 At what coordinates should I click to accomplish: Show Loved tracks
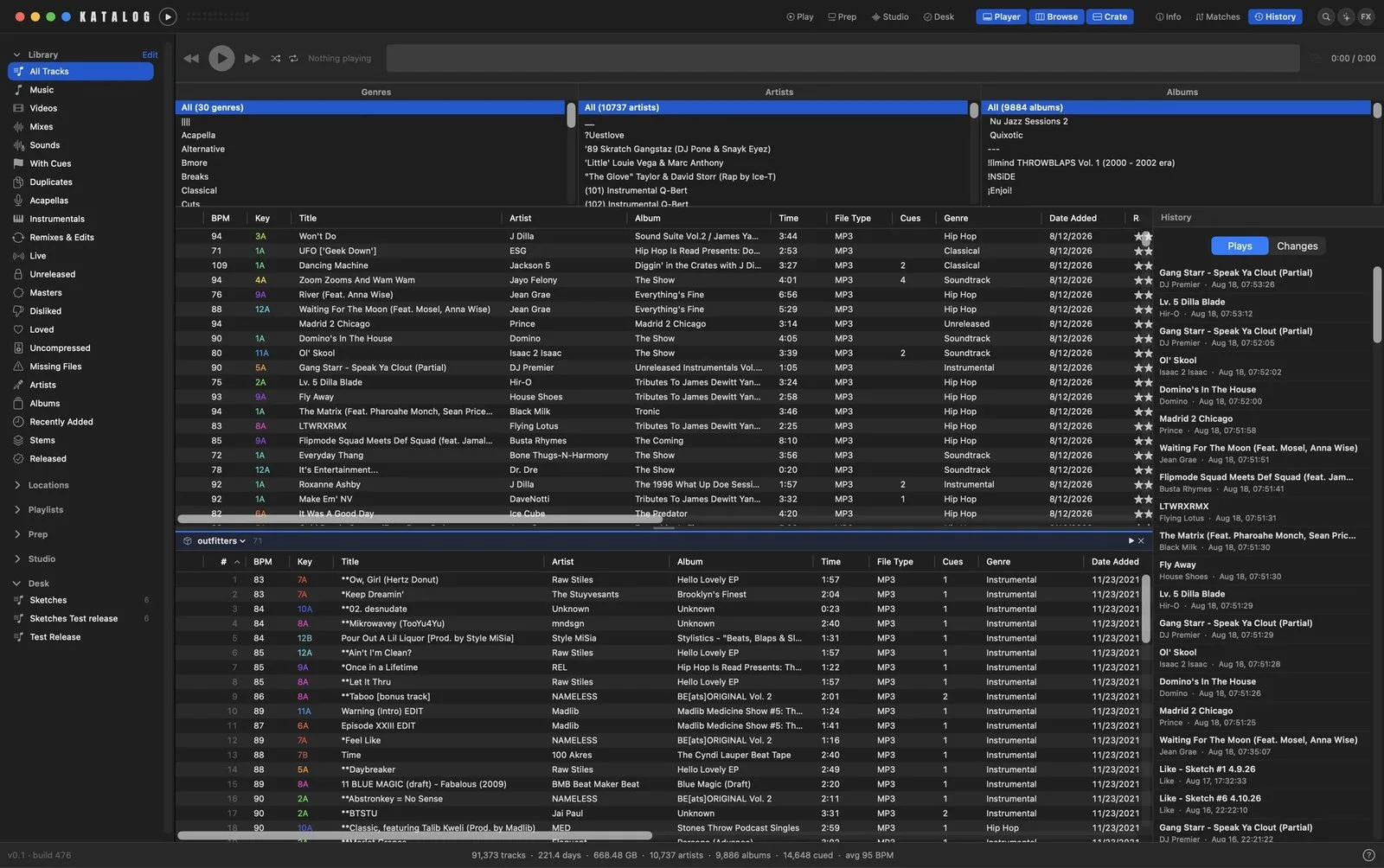[x=80, y=329]
